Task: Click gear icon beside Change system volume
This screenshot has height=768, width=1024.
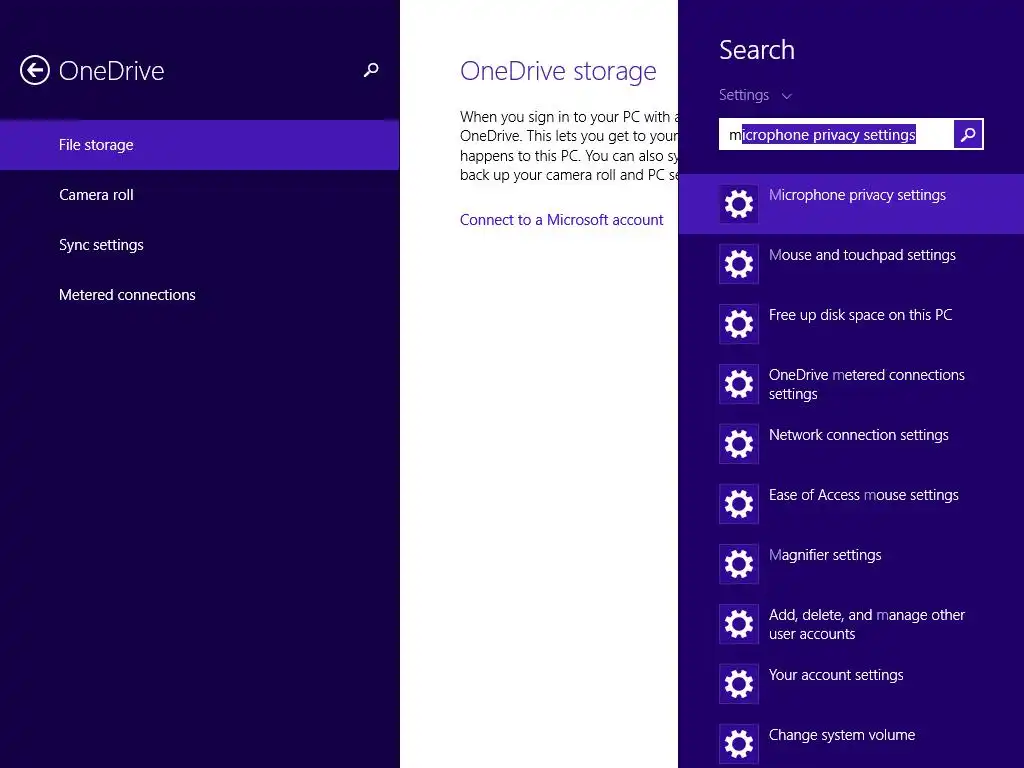Action: click(739, 744)
